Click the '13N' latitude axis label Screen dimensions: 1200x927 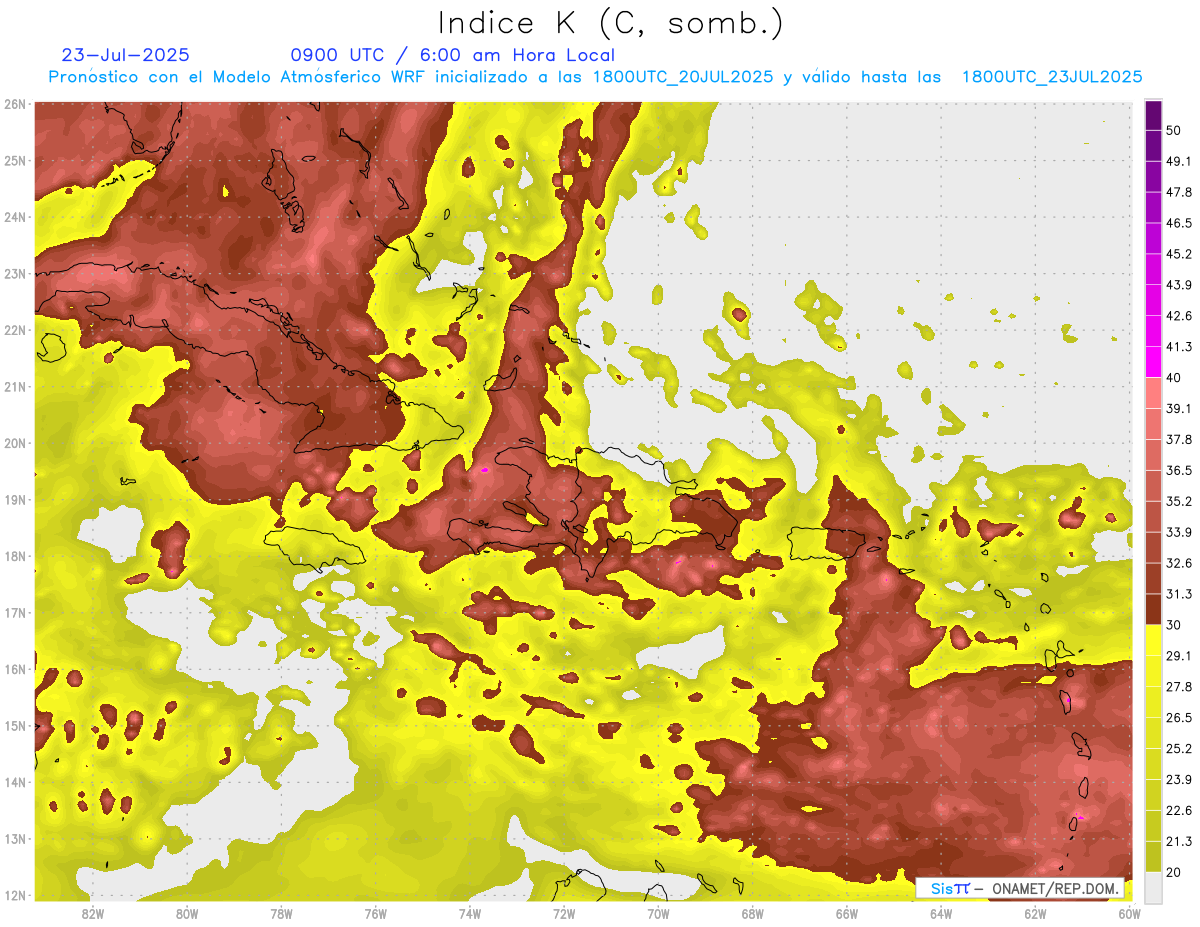tap(14, 838)
